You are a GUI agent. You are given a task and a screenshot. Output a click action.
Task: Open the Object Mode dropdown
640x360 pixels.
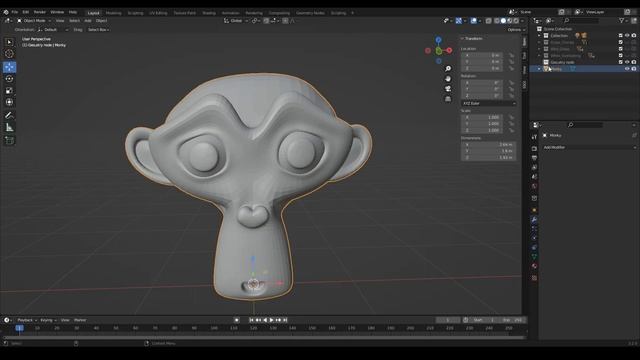tap(34, 21)
